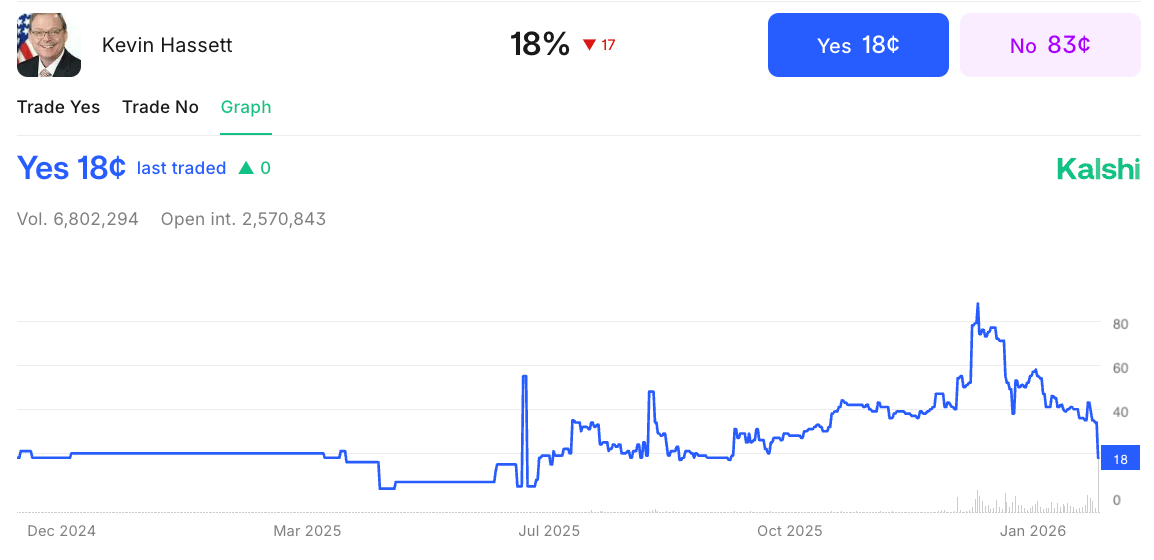Buy No at 83¢

click(x=1050, y=45)
